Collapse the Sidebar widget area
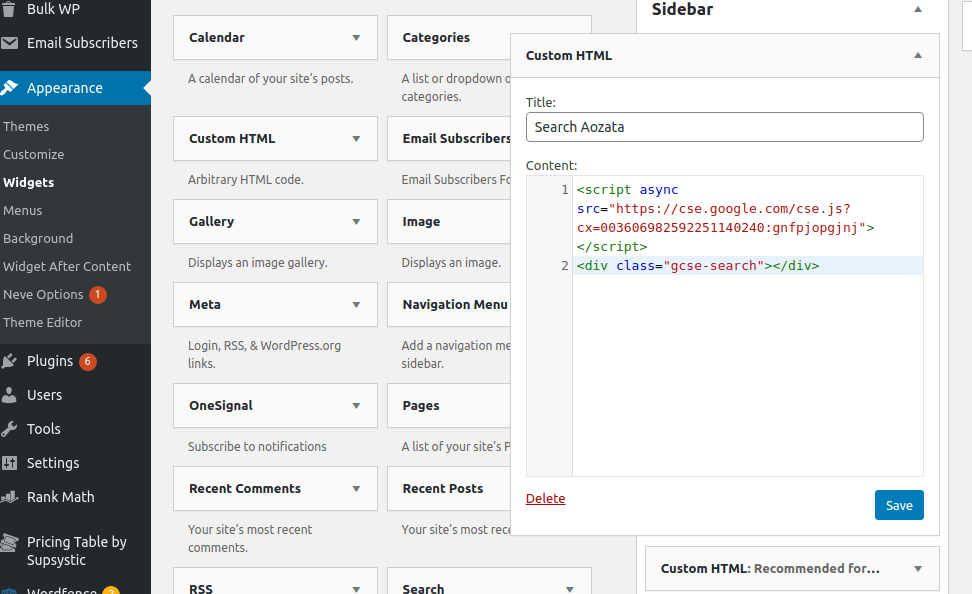The image size is (972, 594). [x=917, y=10]
